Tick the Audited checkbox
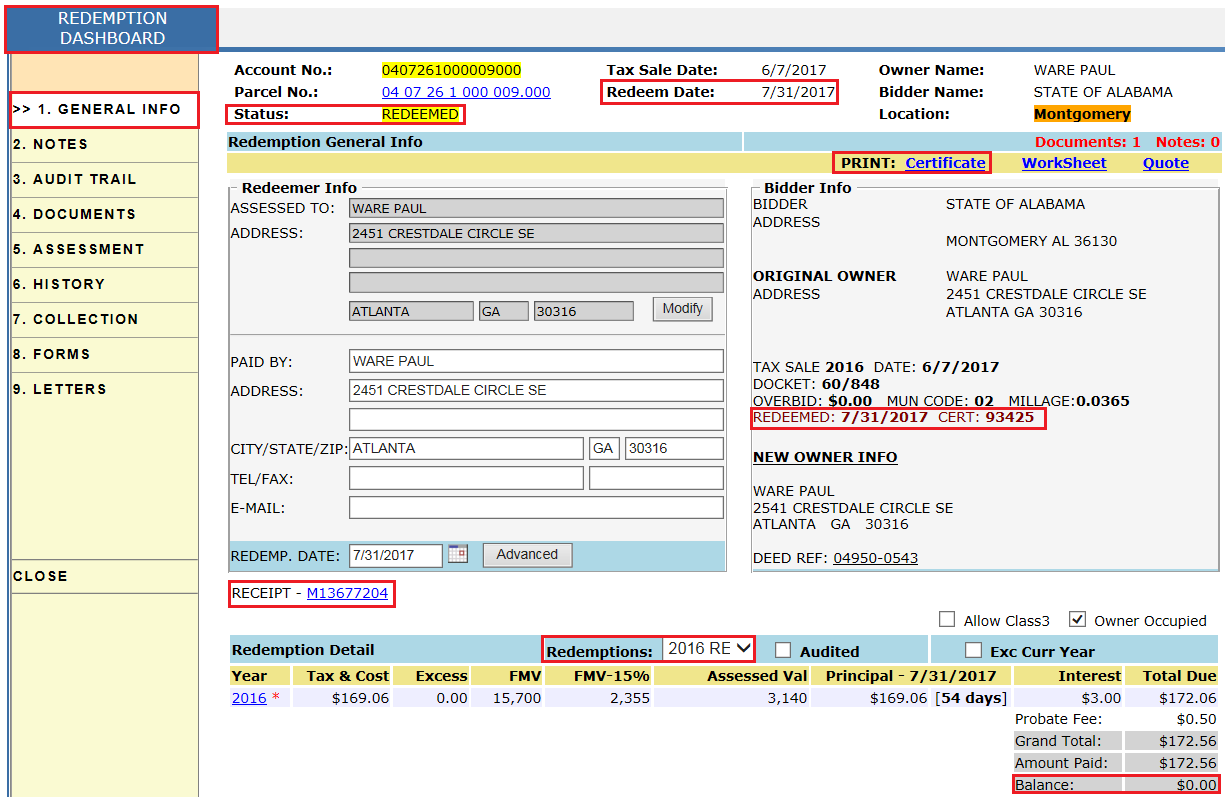Image resolution: width=1225 pixels, height=797 pixels. (783, 650)
